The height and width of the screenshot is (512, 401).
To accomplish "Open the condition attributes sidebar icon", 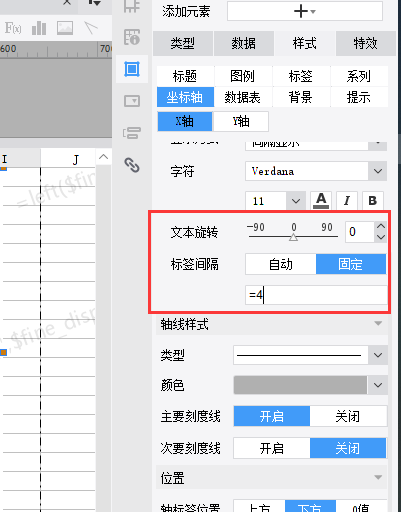I will [x=132, y=133].
